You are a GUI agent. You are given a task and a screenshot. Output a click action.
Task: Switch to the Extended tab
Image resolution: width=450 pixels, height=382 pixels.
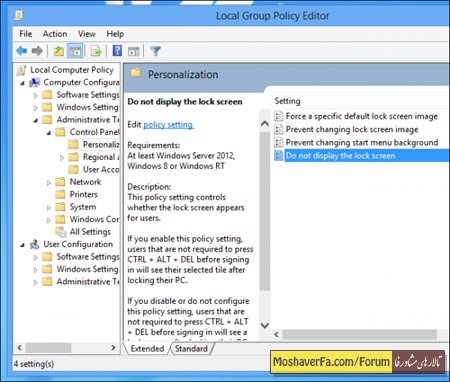(x=147, y=349)
